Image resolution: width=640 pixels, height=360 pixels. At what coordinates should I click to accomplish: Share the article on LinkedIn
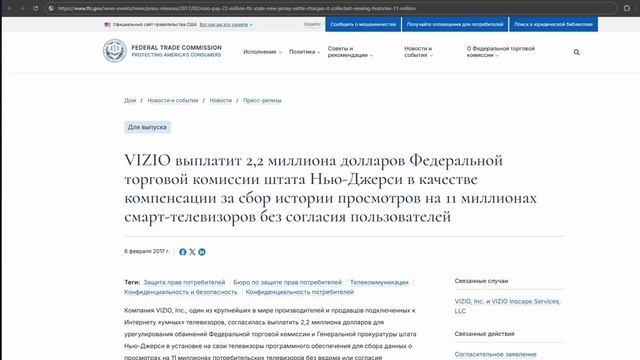202,252
